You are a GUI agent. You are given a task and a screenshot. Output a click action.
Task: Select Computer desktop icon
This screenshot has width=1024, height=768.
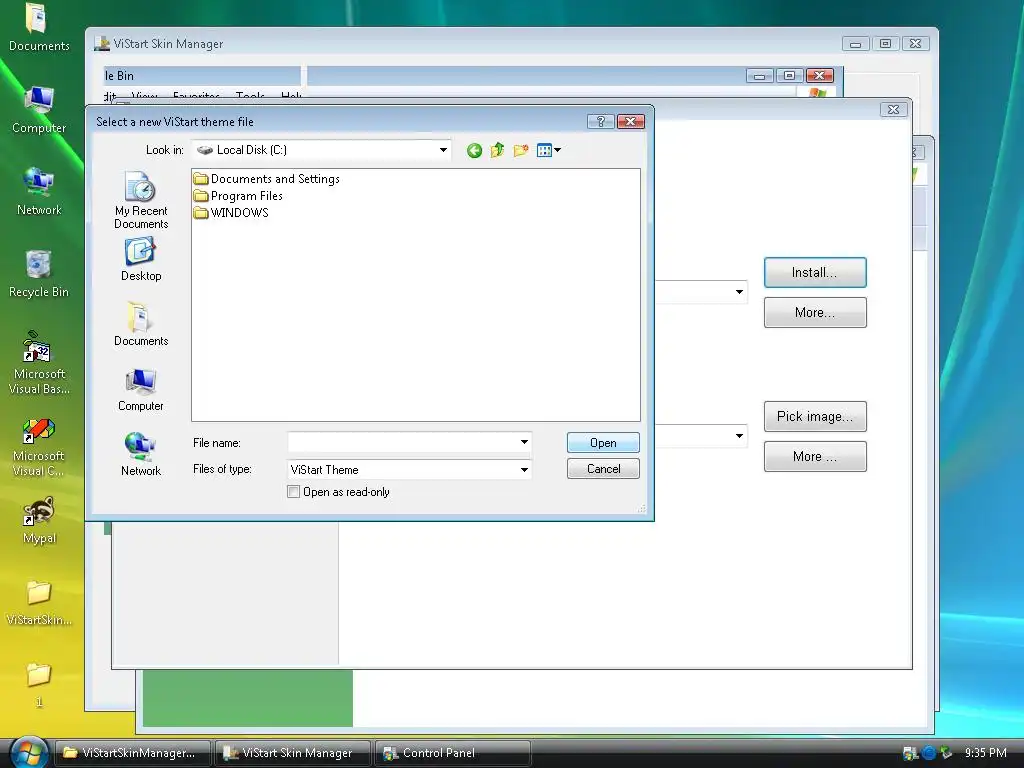39,110
